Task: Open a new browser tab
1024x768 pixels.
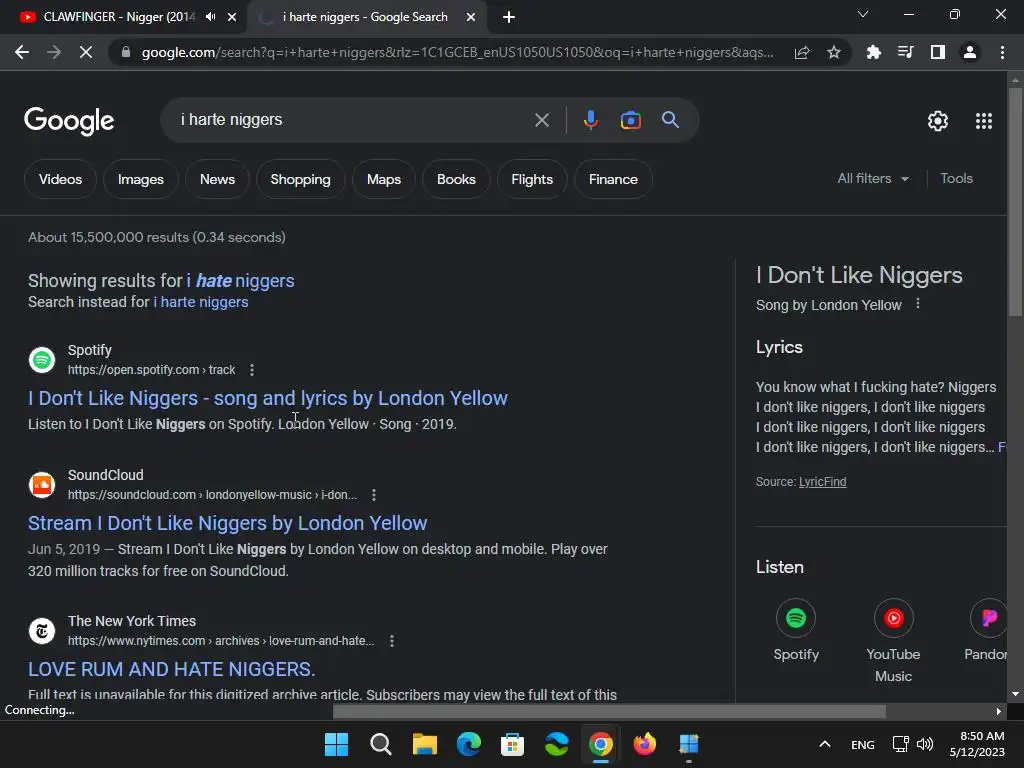Action: click(509, 18)
